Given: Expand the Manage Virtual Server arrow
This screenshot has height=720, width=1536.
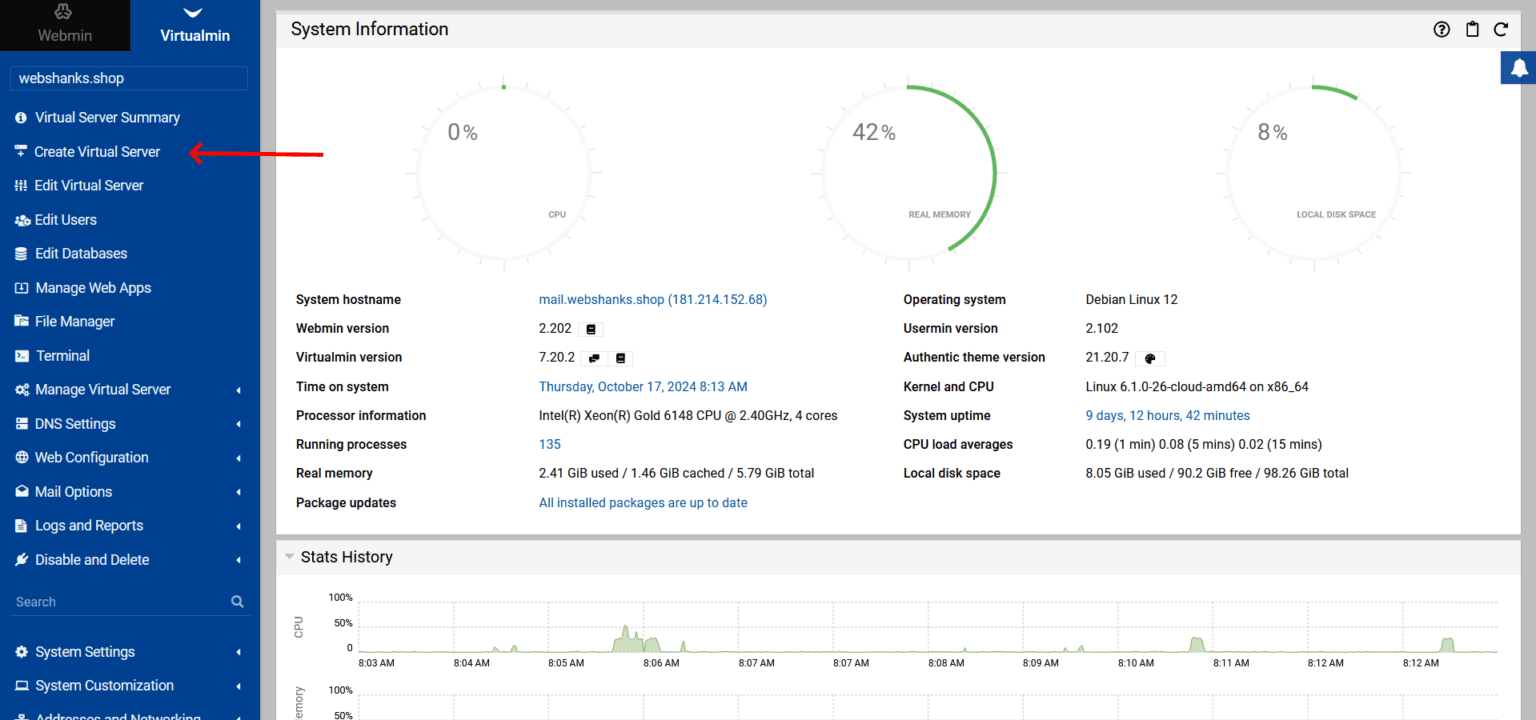Looking at the screenshot, I should coord(238,390).
